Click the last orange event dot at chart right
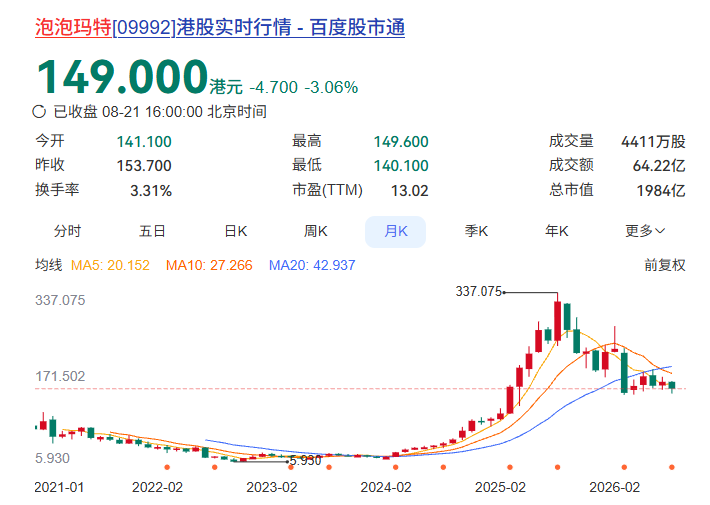Viewport: 710px width, 505px height. pos(672,467)
